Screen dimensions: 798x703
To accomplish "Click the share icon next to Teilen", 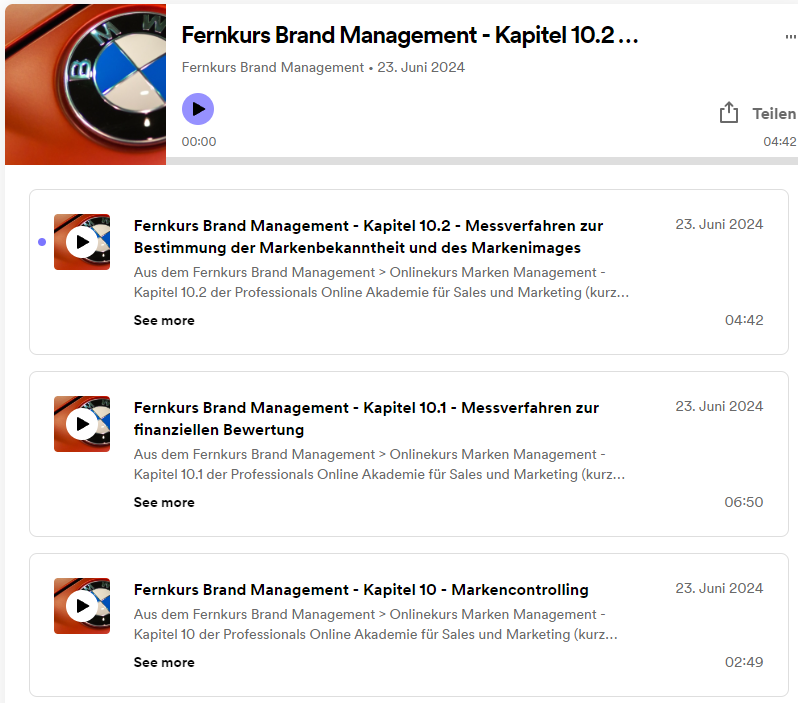I will (729, 113).
